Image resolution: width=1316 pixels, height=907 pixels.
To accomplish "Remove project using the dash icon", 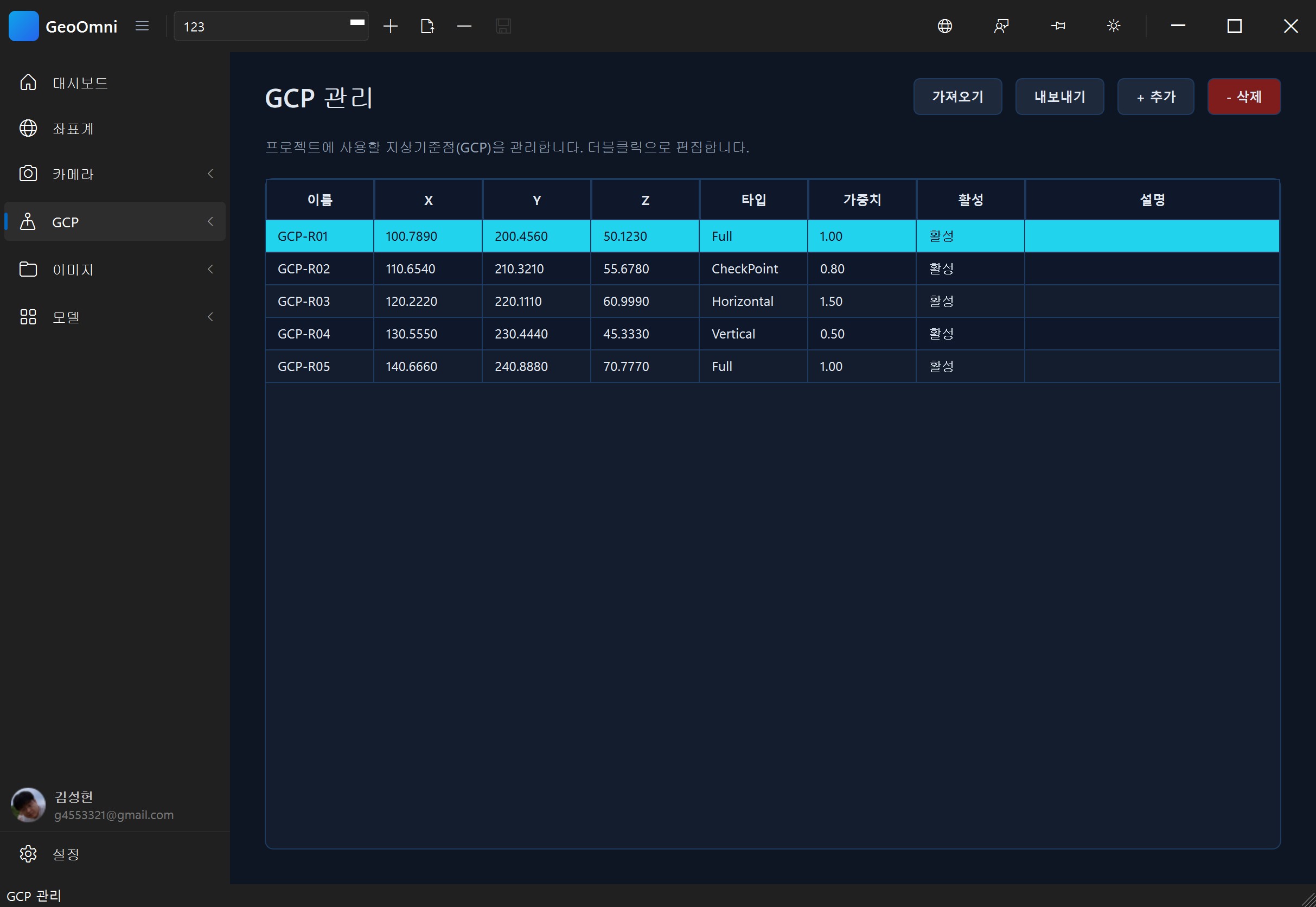I will pyautogui.click(x=464, y=26).
